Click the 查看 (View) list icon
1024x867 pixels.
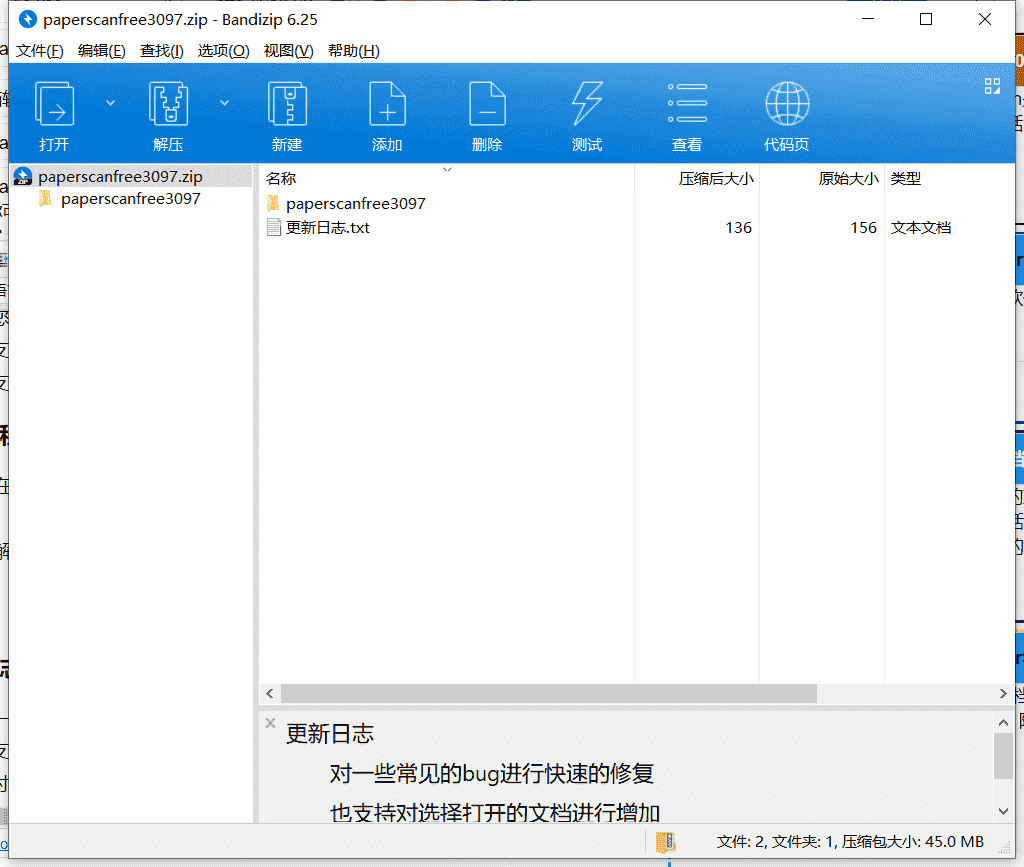point(687,103)
